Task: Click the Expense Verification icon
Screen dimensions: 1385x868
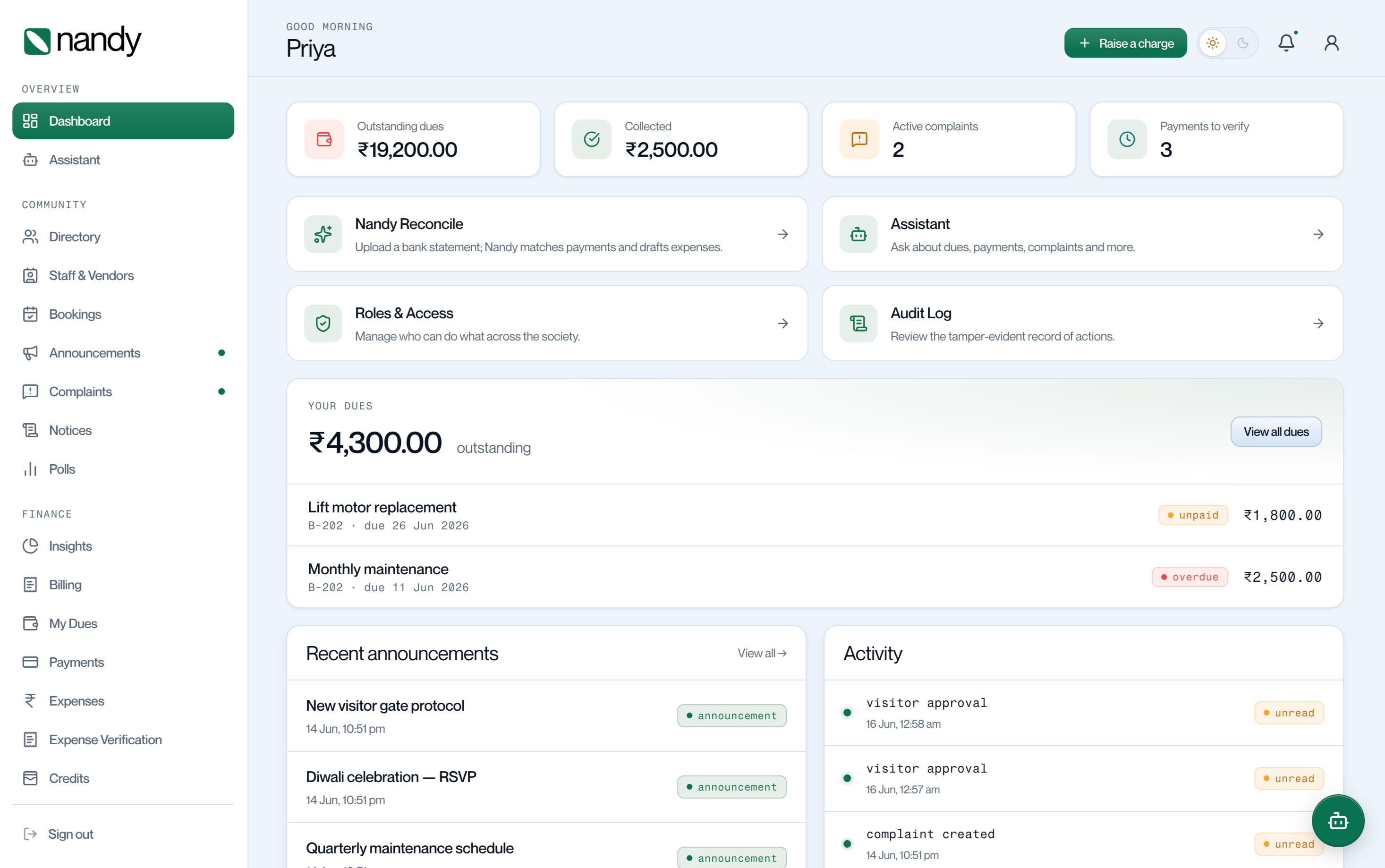Action: [x=30, y=740]
